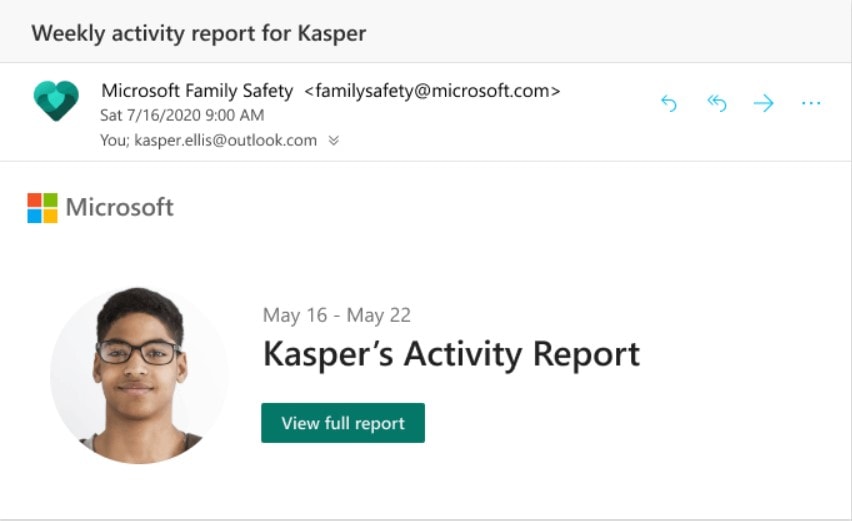
Task: Open the more actions ellipsis menu
Action: pos(811,103)
